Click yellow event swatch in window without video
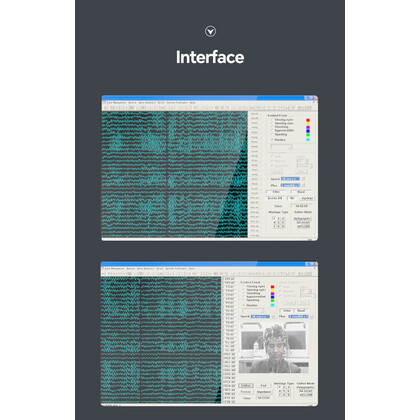 click(308, 124)
